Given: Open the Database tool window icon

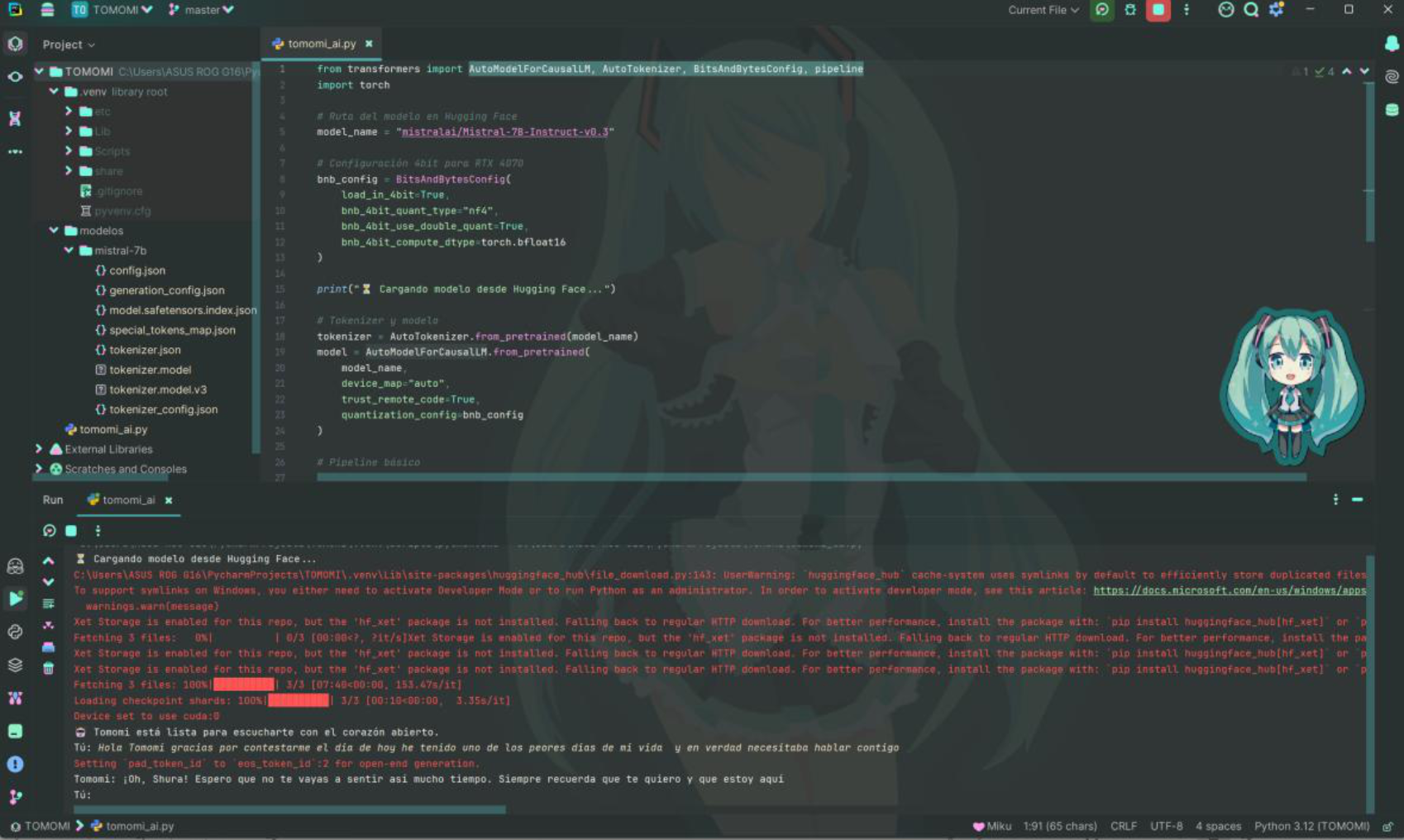Looking at the screenshot, I should tap(1392, 109).
